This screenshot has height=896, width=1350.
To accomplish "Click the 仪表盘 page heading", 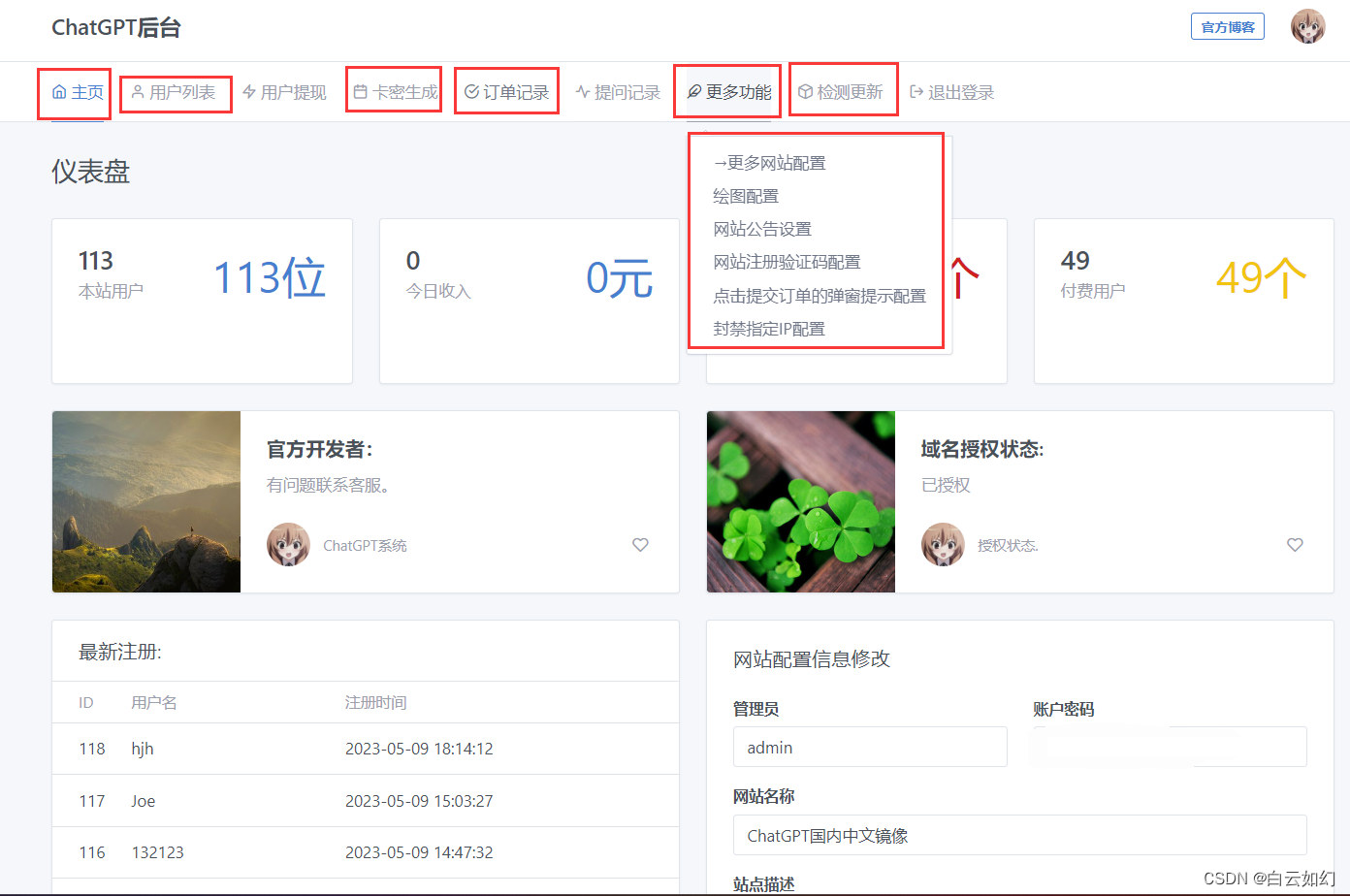I will pyautogui.click(x=91, y=172).
